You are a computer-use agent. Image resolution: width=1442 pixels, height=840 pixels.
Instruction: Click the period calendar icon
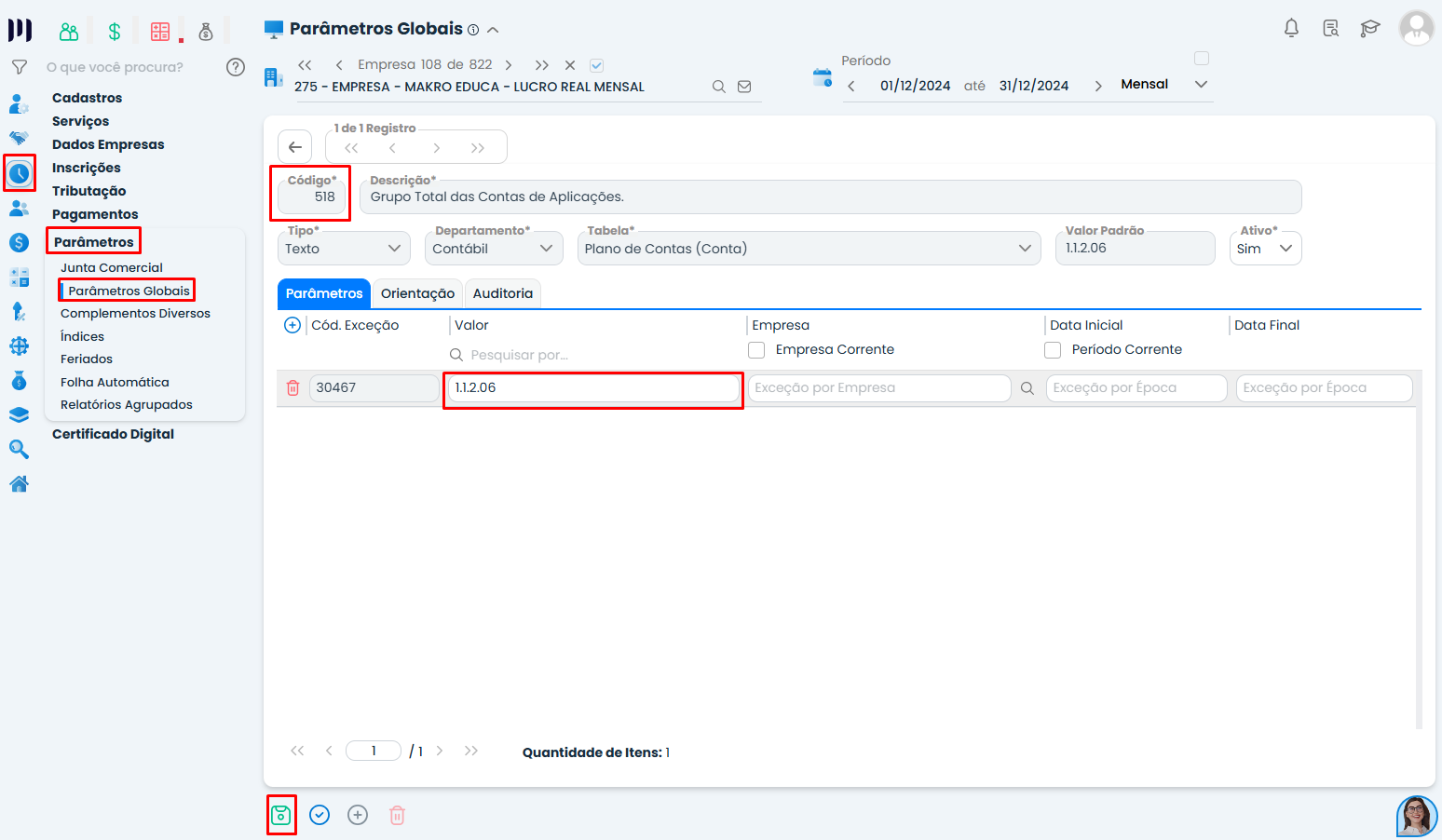822,78
